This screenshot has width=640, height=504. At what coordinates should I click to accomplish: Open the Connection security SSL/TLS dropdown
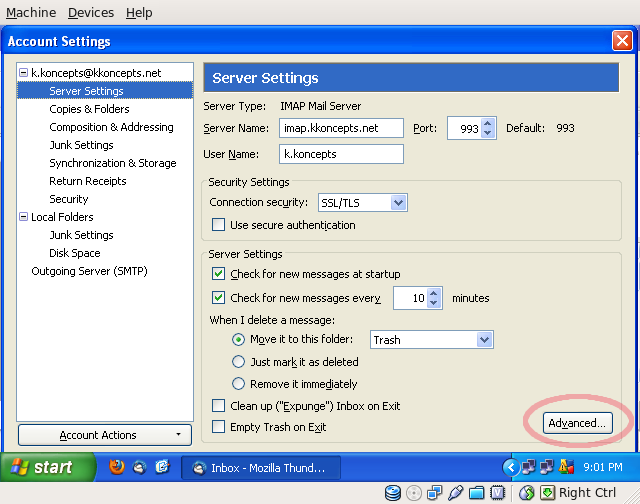click(x=362, y=203)
